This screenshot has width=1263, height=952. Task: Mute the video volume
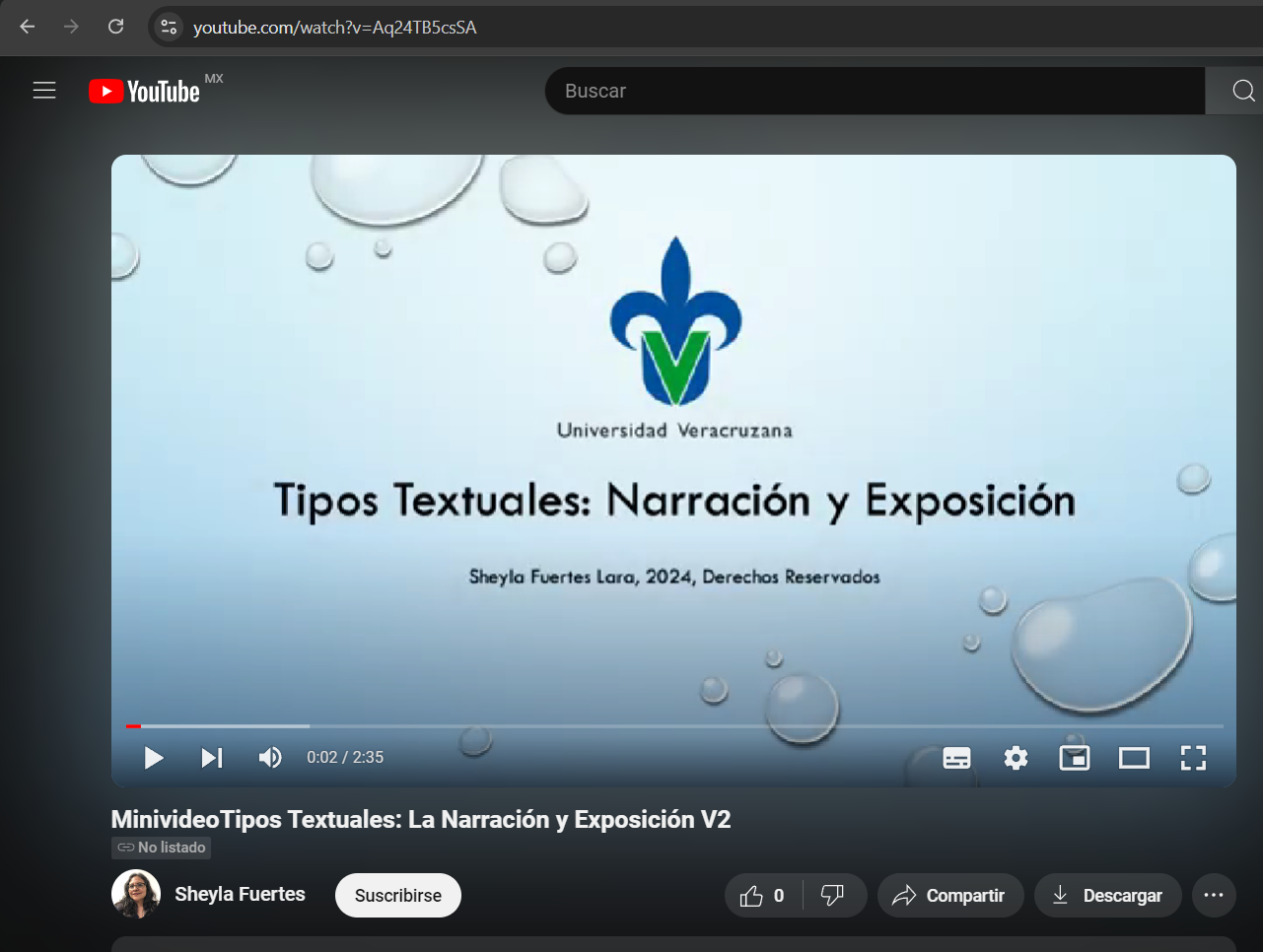(269, 758)
